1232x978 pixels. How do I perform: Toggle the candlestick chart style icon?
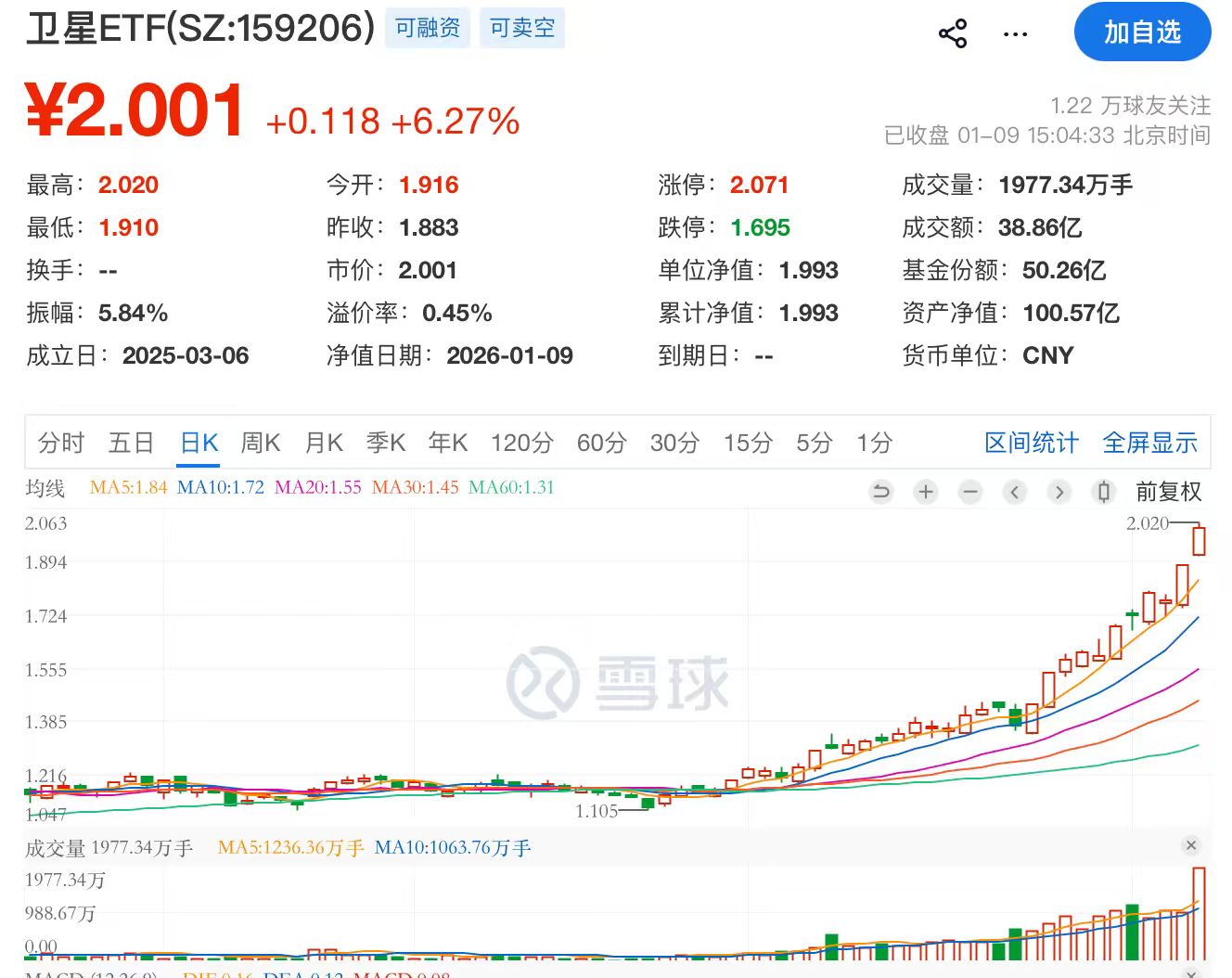(1103, 492)
